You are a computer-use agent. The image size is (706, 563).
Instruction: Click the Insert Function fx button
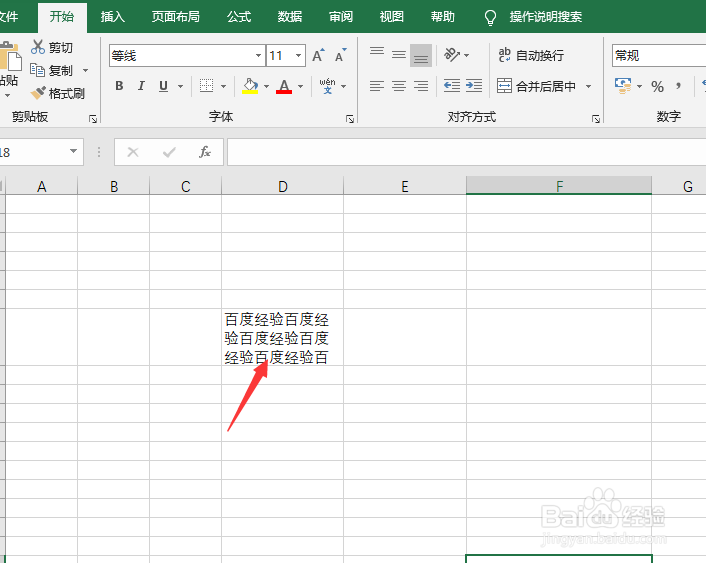(x=205, y=152)
